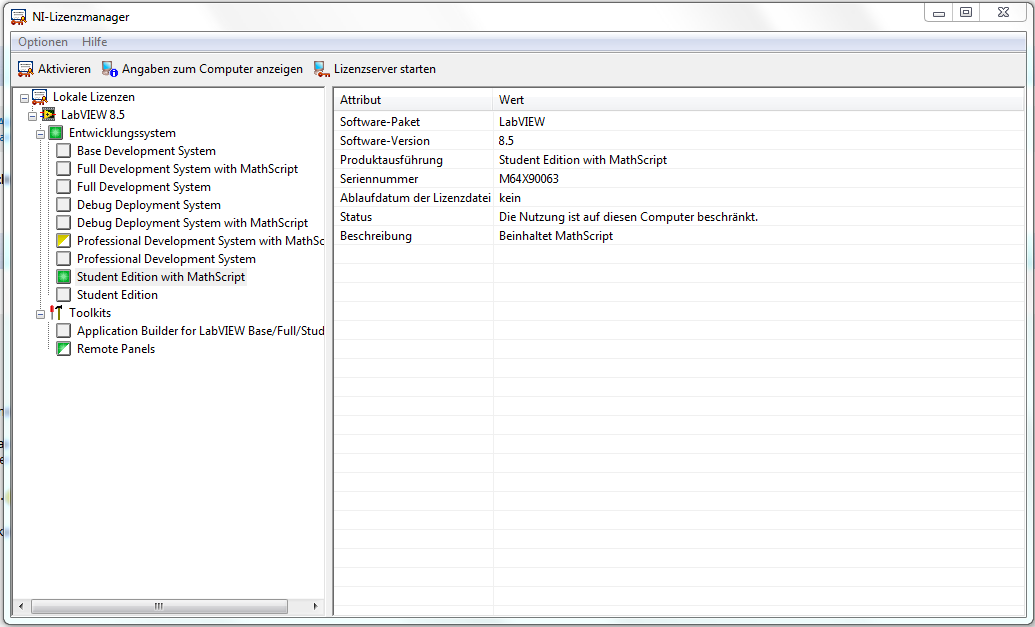The height and width of the screenshot is (627, 1035).
Task: Click the left scroll arrow of tree panel
Action: click(21, 606)
